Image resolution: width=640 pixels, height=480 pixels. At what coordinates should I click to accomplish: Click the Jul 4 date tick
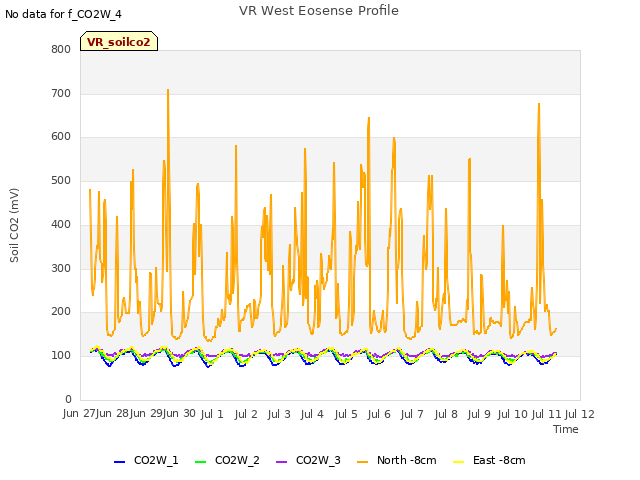[x=312, y=414]
